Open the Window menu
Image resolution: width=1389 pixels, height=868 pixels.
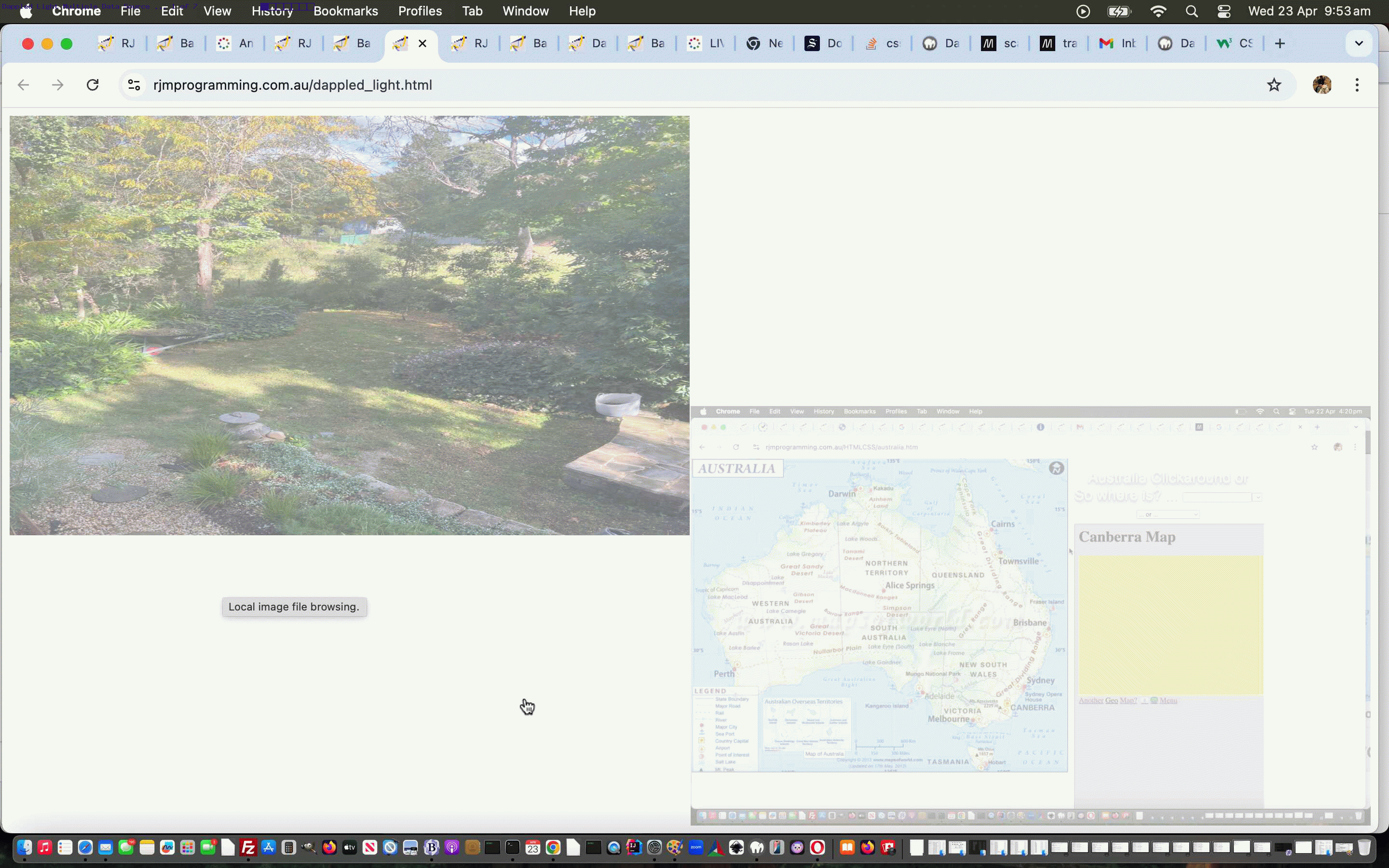[525, 11]
